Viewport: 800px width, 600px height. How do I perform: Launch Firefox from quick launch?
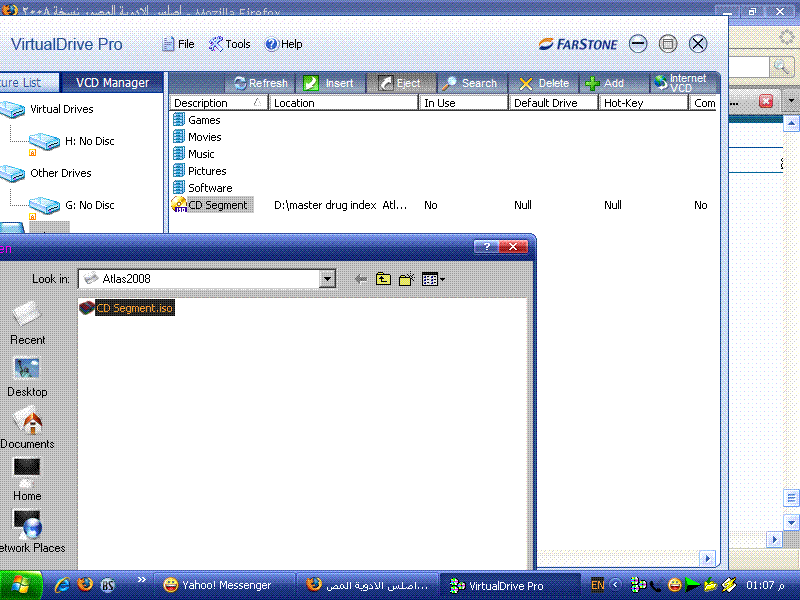[85, 585]
